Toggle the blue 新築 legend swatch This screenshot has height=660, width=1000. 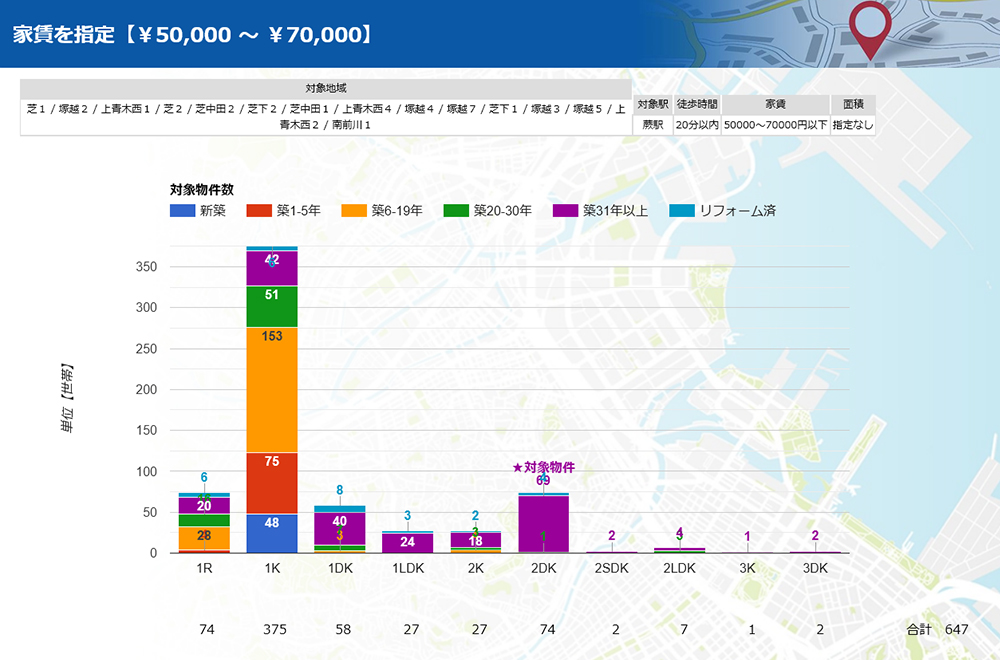tap(183, 210)
